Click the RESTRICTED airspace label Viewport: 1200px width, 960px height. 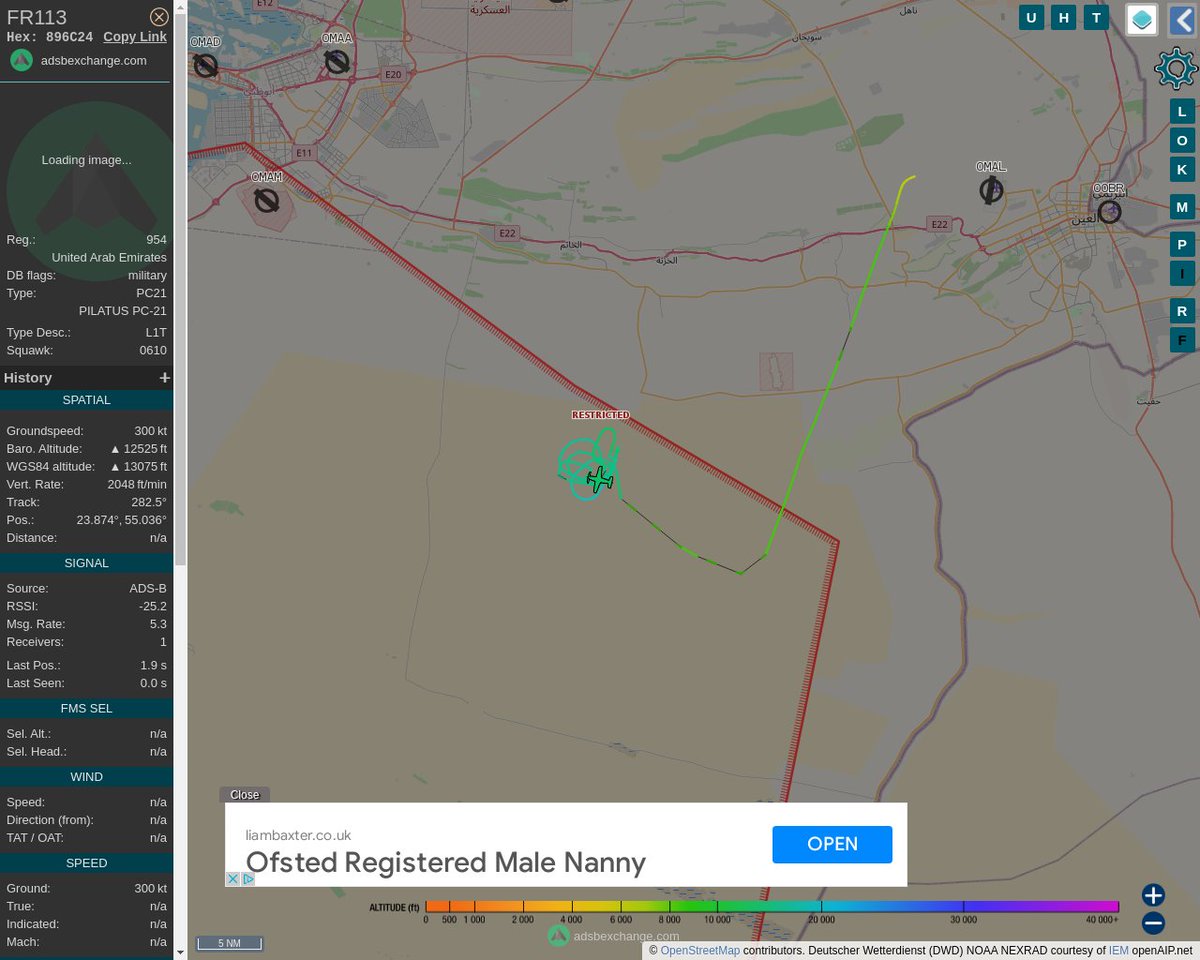[x=600, y=414]
